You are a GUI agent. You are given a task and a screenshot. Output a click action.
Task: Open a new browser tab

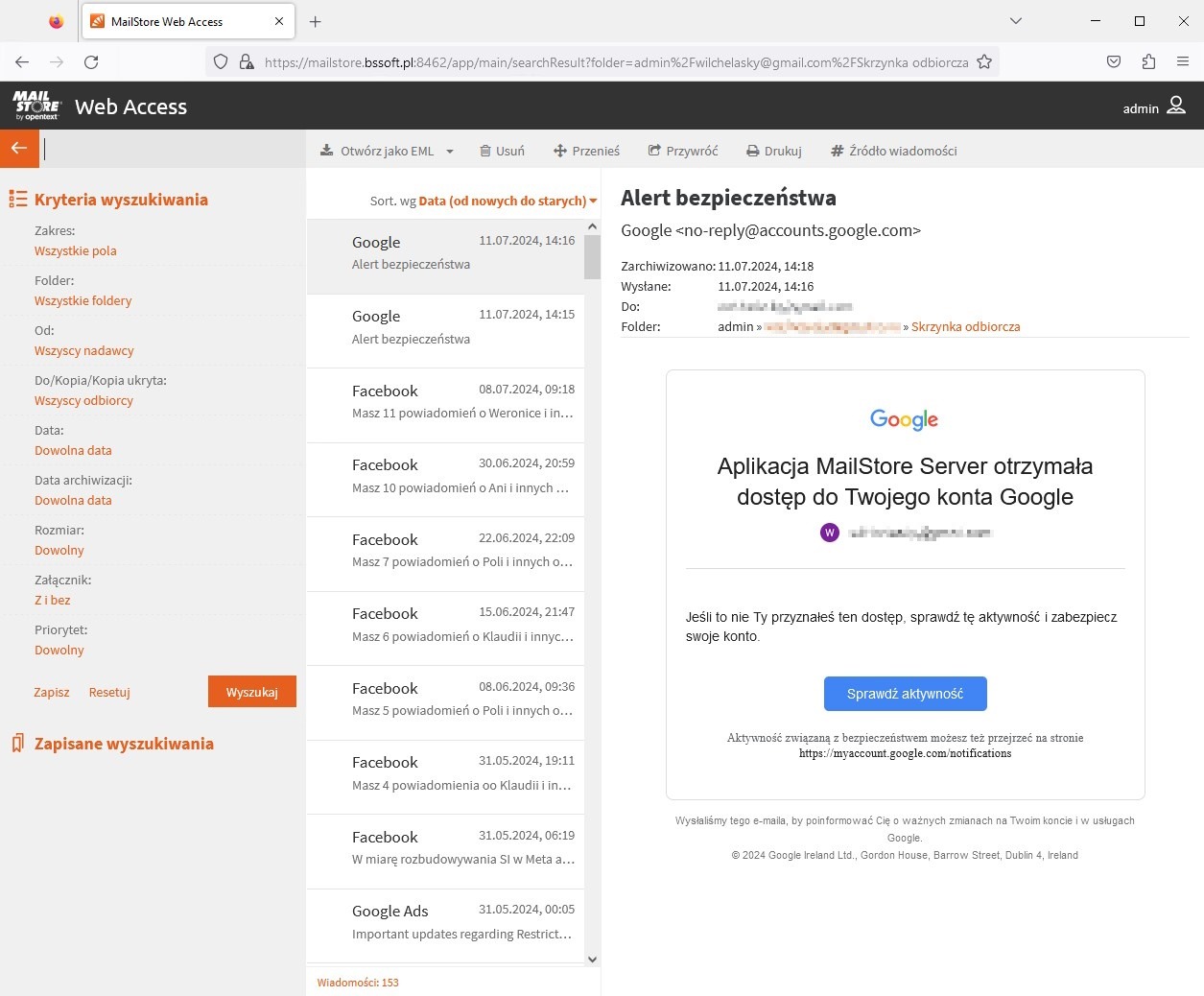316,21
